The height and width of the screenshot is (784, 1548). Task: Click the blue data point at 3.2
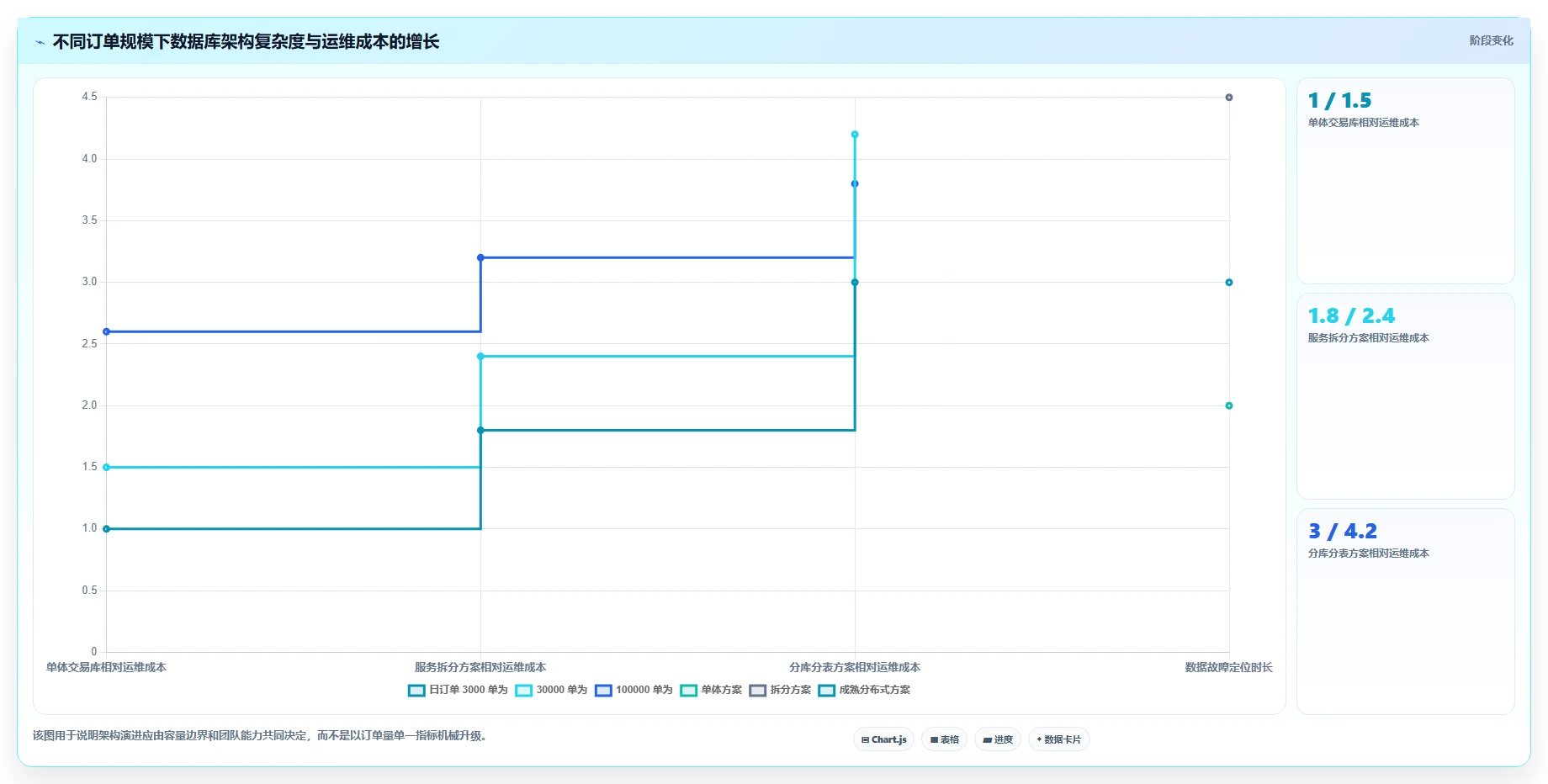click(480, 257)
